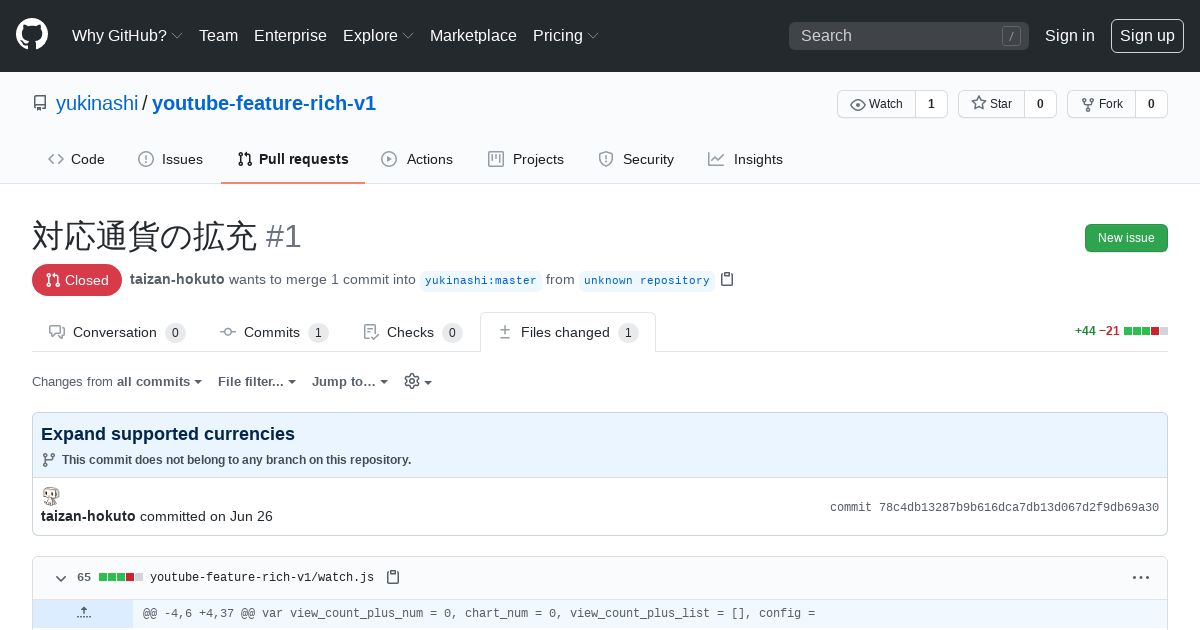Click the diff hunk header @@ -4,6 +4,37

(479, 613)
